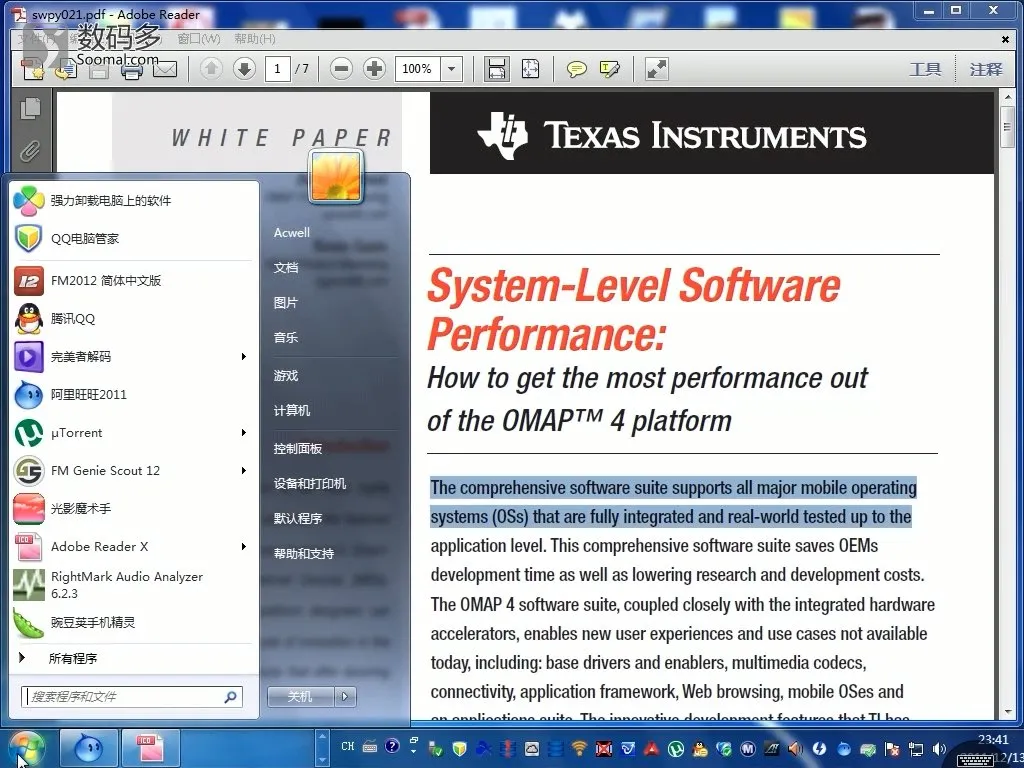The height and width of the screenshot is (768, 1024).
Task: Click the language bar help question mark
Action: coord(392,746)
